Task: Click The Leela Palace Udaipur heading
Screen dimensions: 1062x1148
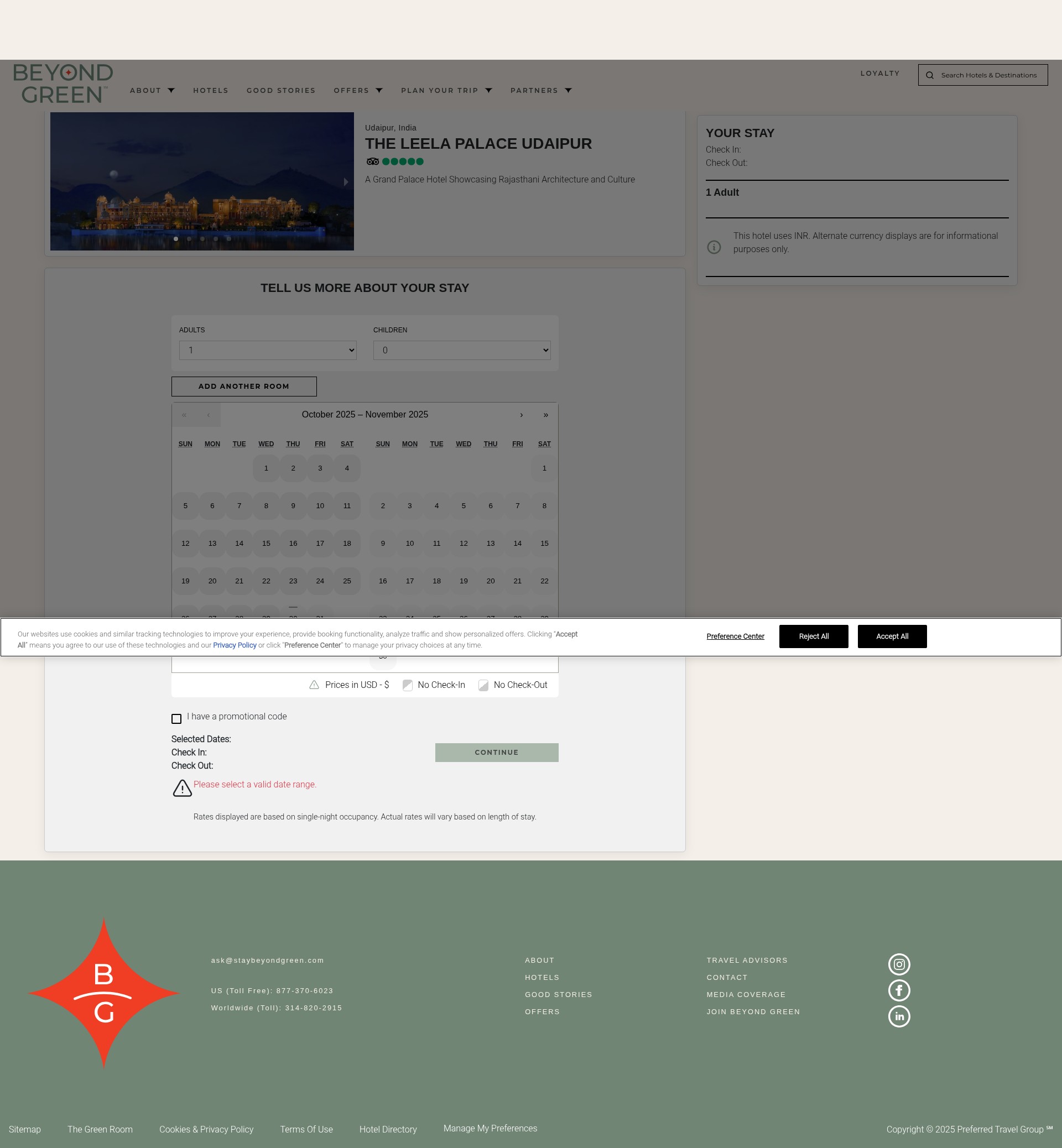Action: pyautogui.click(x=478, y=144)
